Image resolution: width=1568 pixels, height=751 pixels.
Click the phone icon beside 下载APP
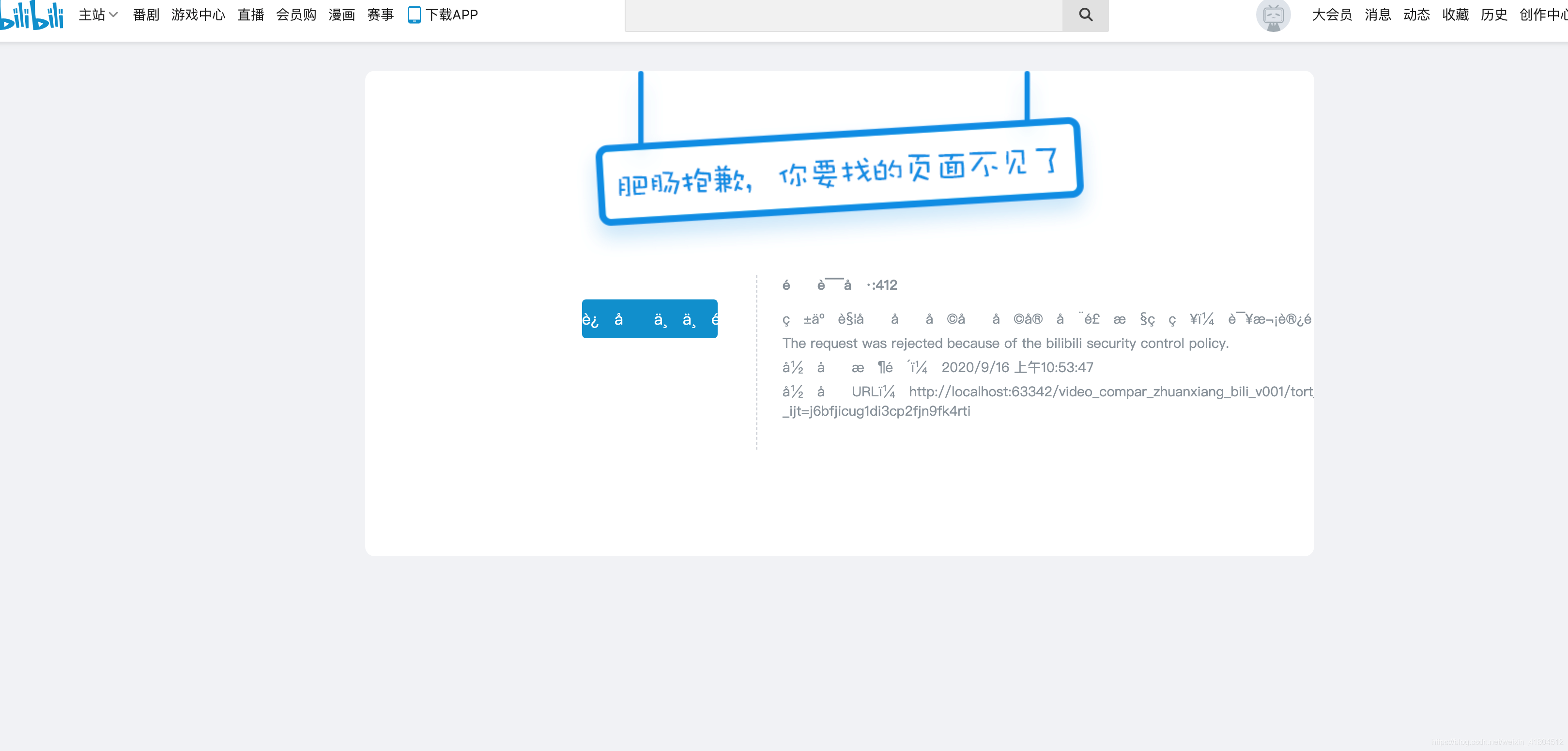click(414, 15)
